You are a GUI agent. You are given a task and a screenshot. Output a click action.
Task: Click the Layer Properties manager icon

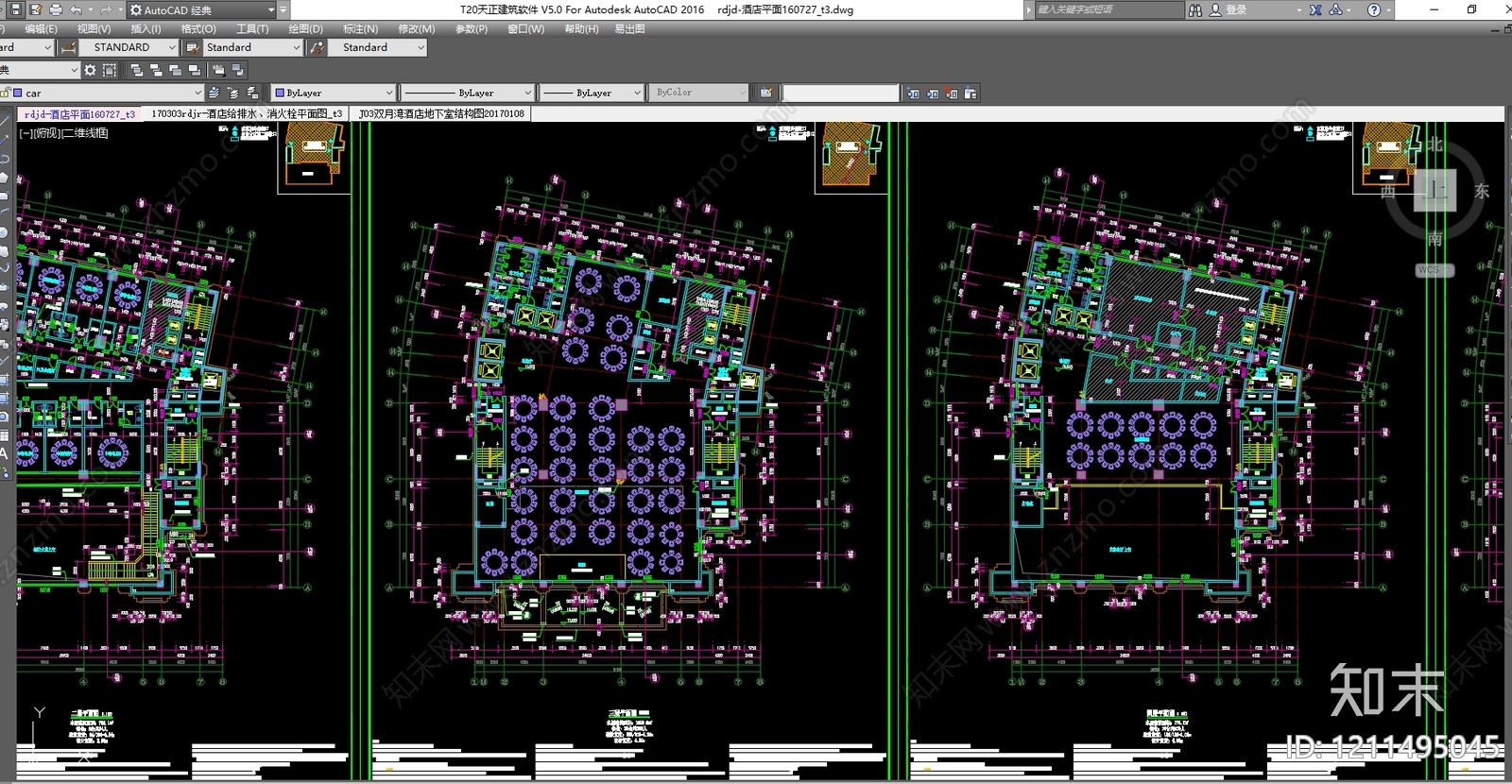pos(214,93)
